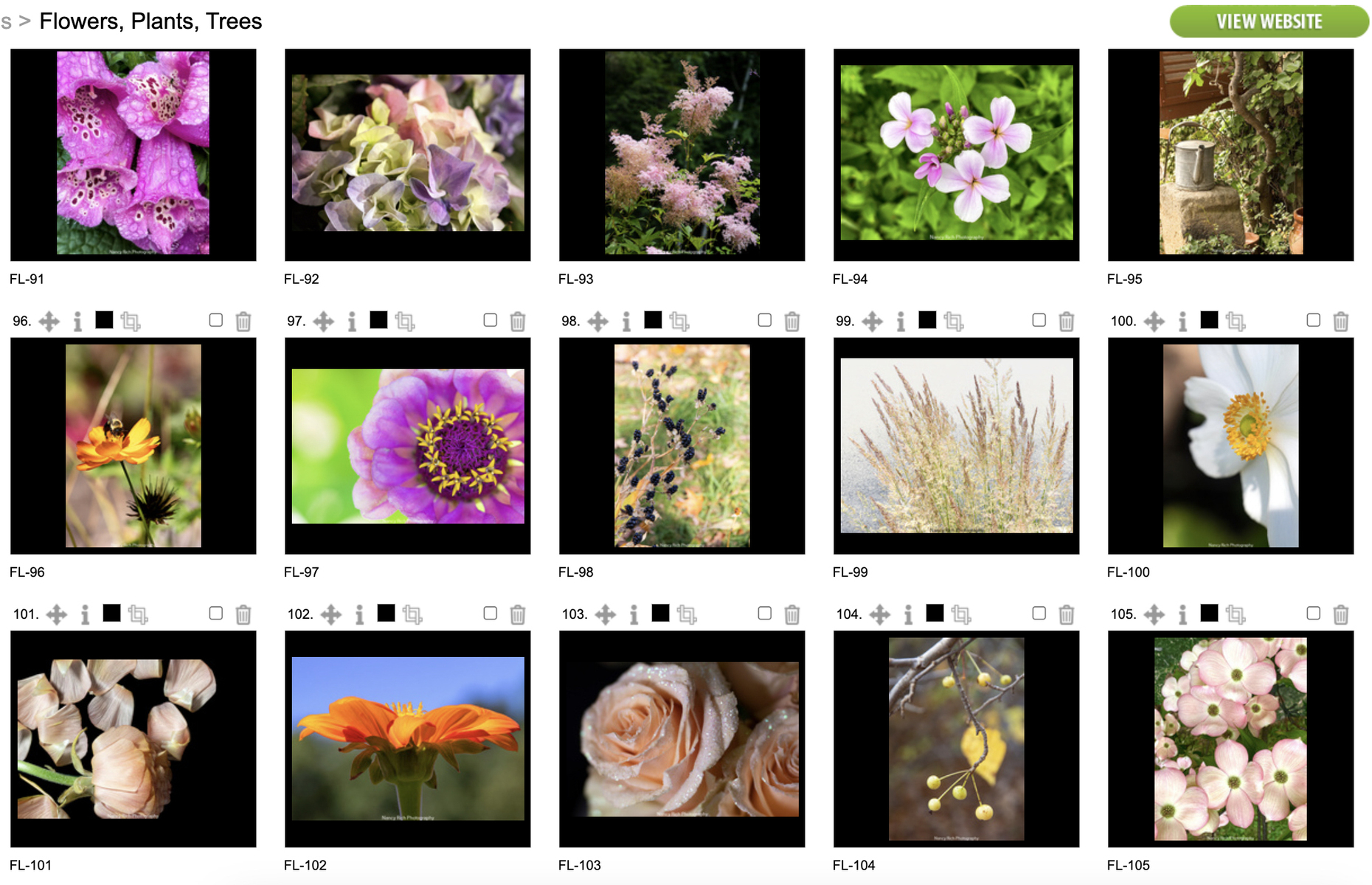Click the crop icon for image 104
The image size is (1372, 885).
[x=961, y=614]
